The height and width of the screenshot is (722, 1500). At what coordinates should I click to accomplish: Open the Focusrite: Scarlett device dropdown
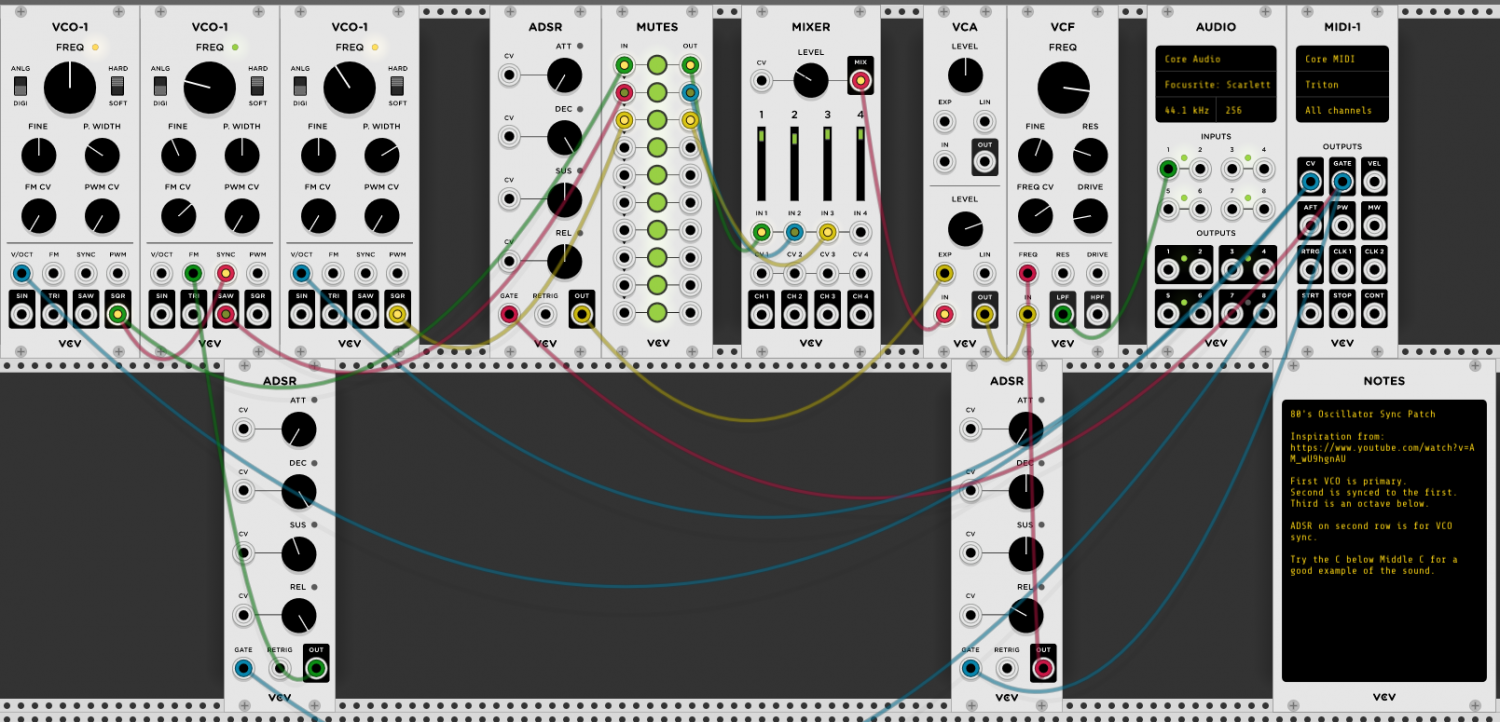1216,85
